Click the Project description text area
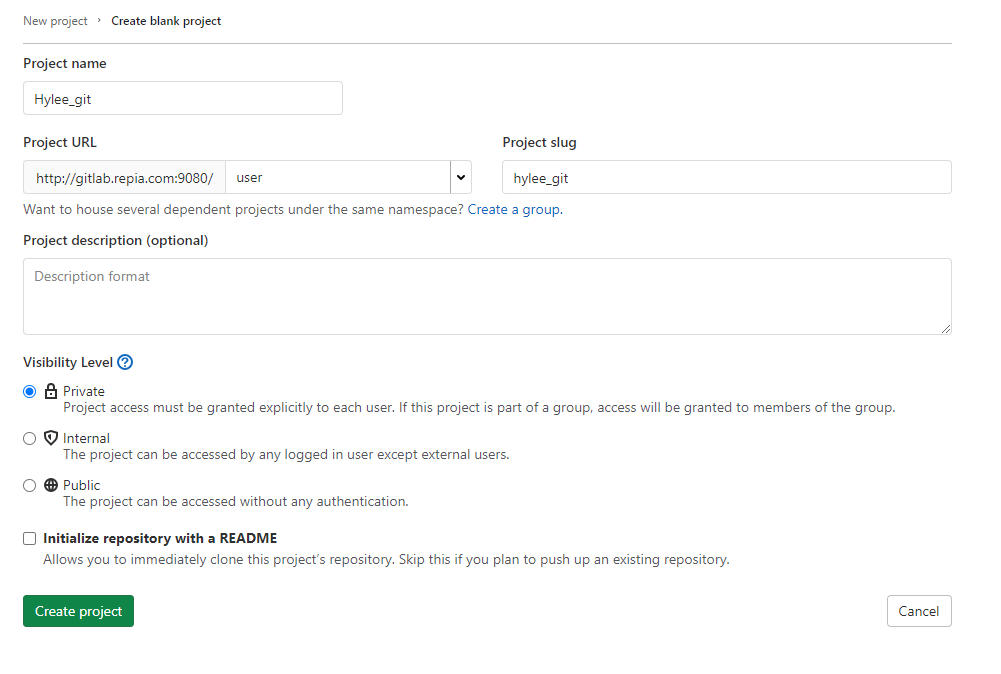Screen dimensions: 1001x674 487,296
